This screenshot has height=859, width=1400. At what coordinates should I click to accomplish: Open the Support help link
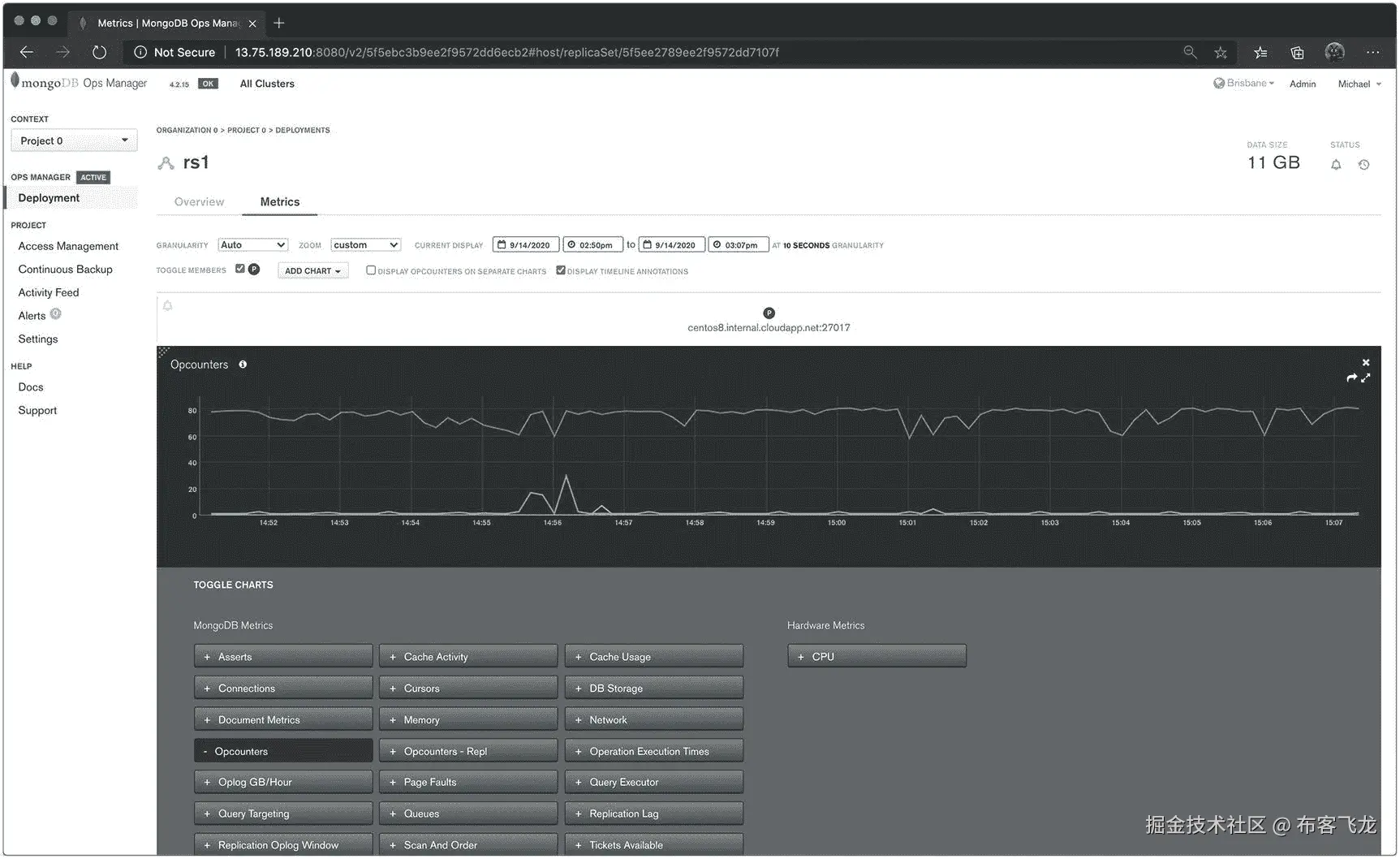click(x=37, y=411)
